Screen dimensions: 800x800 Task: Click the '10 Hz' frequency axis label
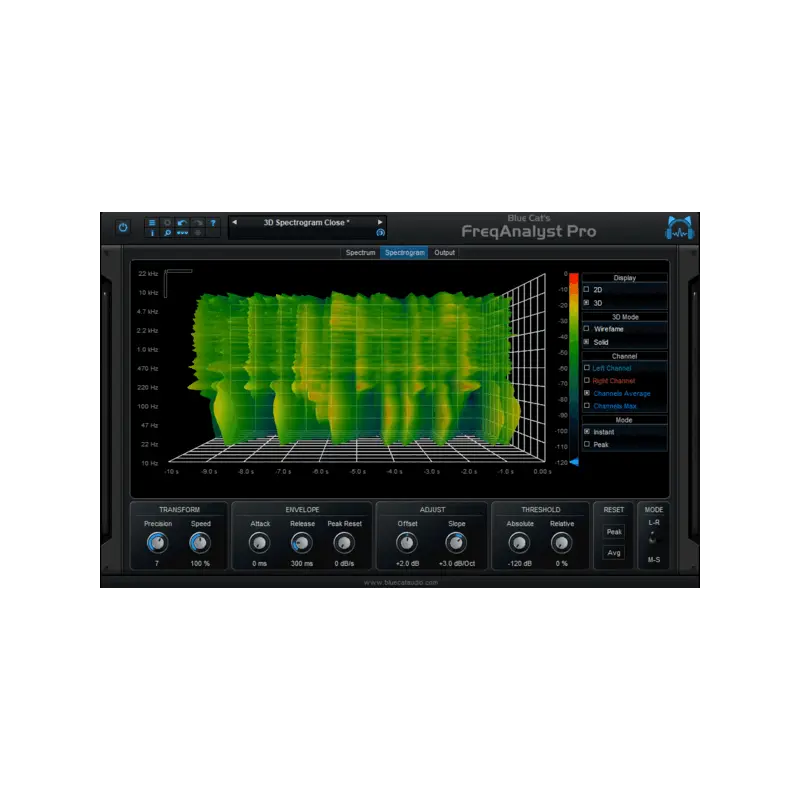click(149, 463)
